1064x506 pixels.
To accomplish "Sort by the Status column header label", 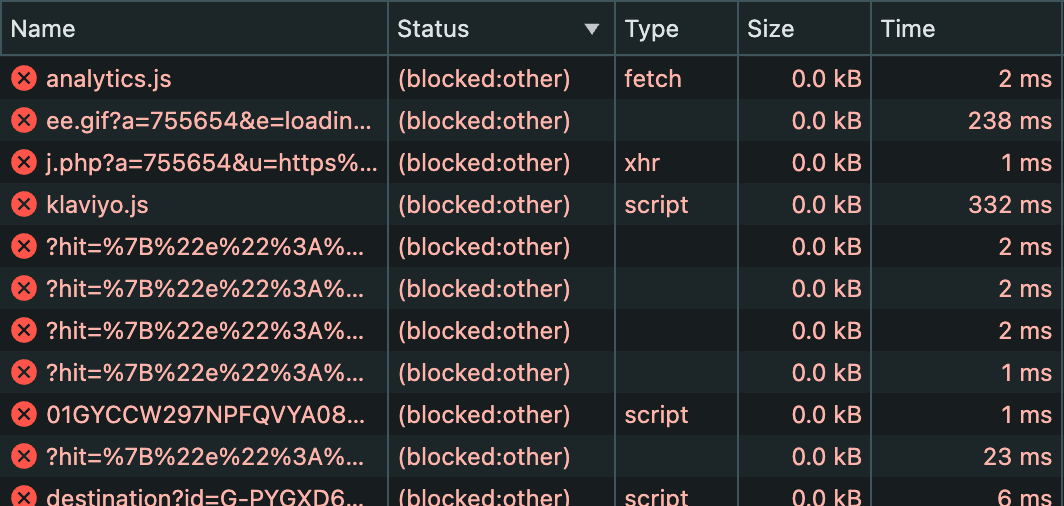I will coord(433,28).
